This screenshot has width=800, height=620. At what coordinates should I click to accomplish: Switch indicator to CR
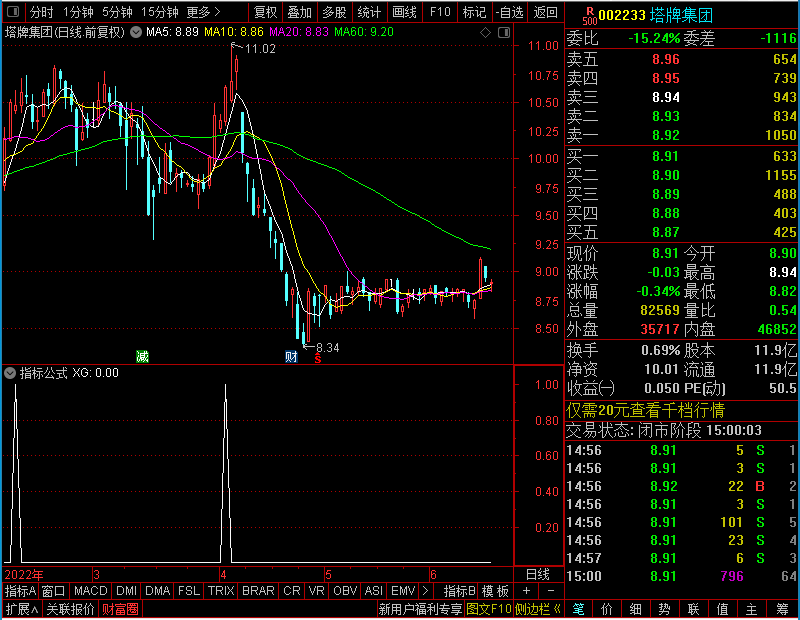292,591
